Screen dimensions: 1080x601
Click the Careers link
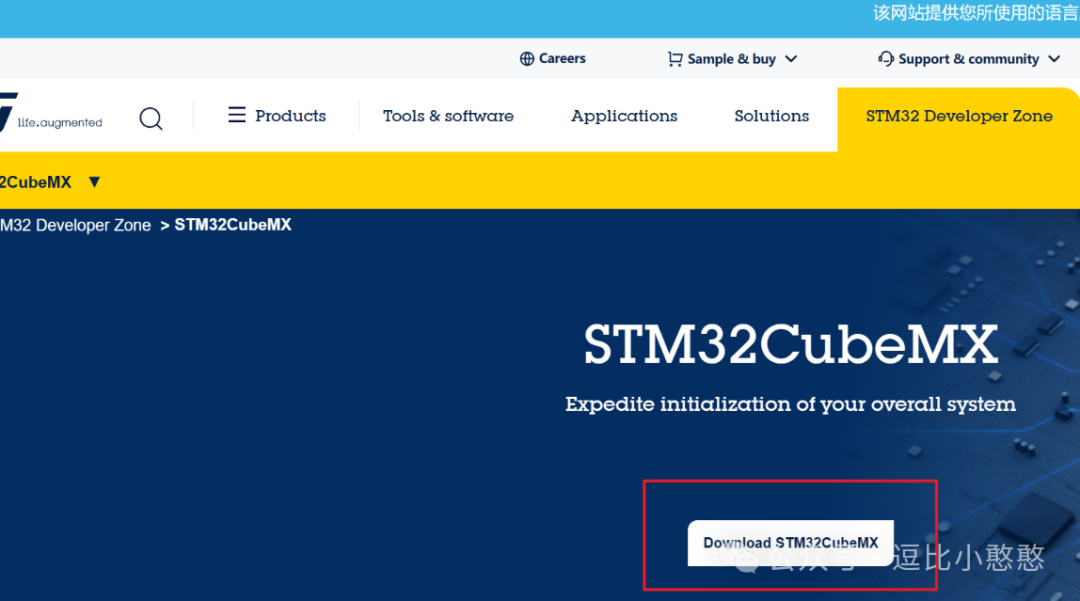(562, 59)
